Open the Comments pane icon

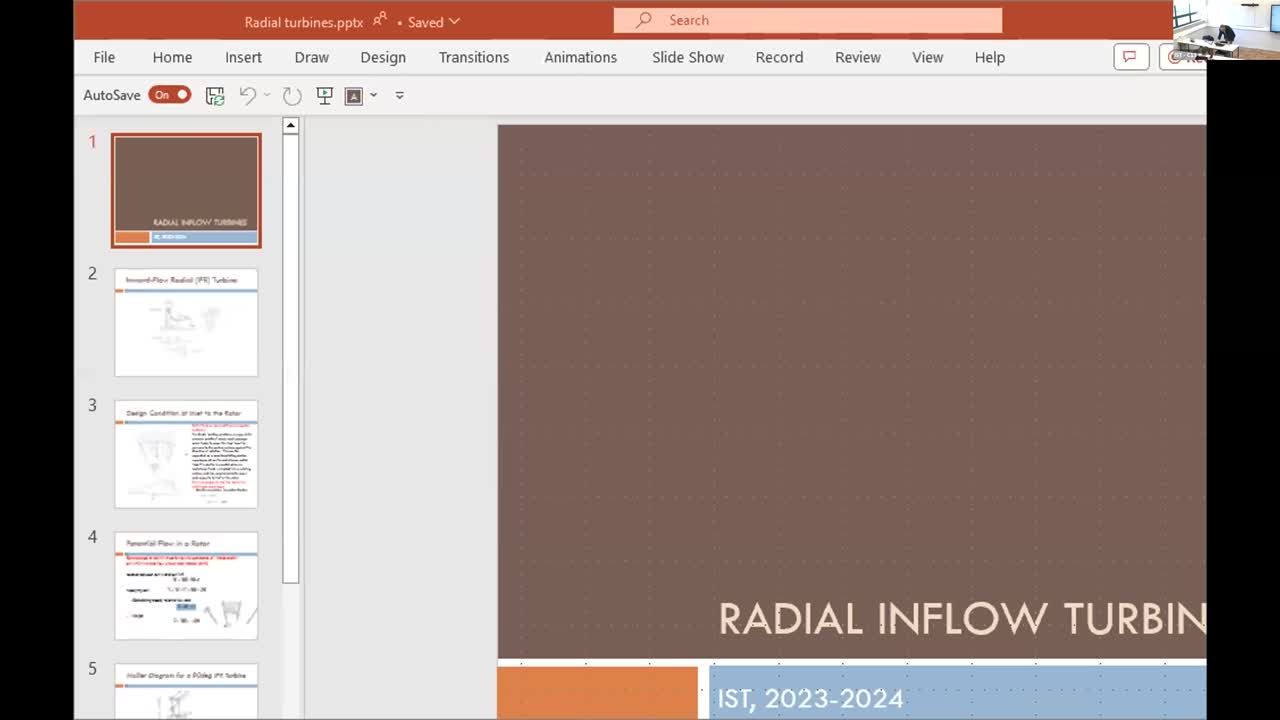click(1131, 57)
